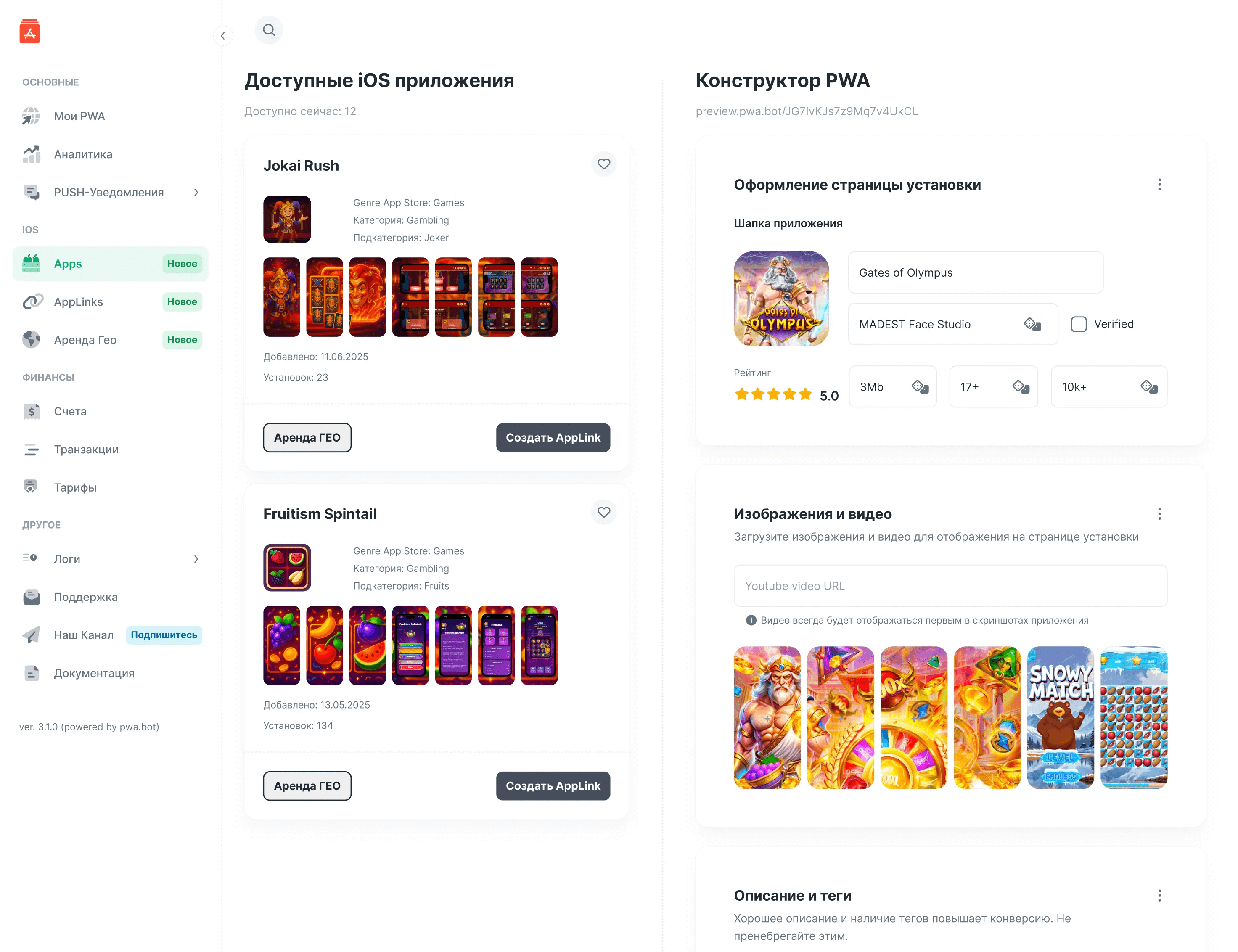This screenshot has height=952, width=1238.
Task: Click Аренда ГЕО for Fruitism Spintail
Action: pos(307,786)
